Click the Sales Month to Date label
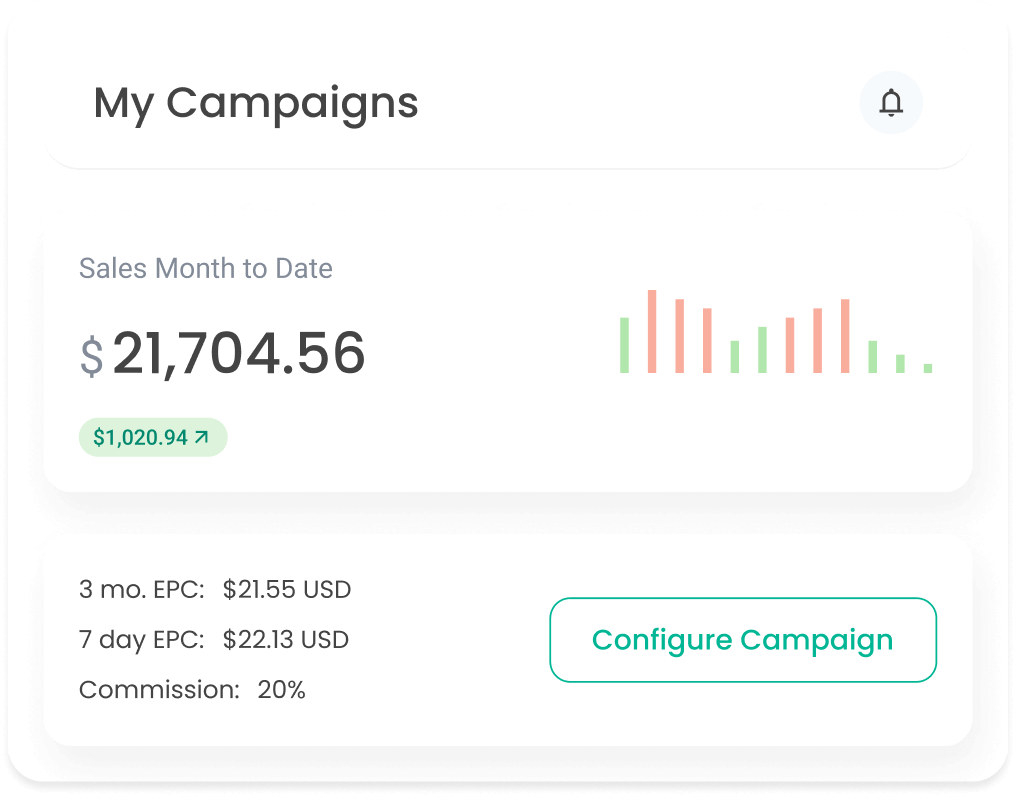Image resolution: width=1023 pixels, height=810 pixels. [x=206, y=268]
